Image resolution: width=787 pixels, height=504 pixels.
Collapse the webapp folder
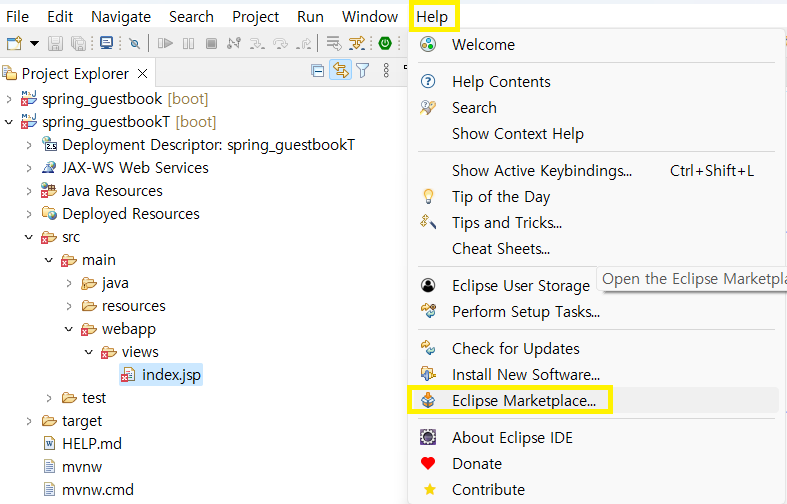coord(69,329)
